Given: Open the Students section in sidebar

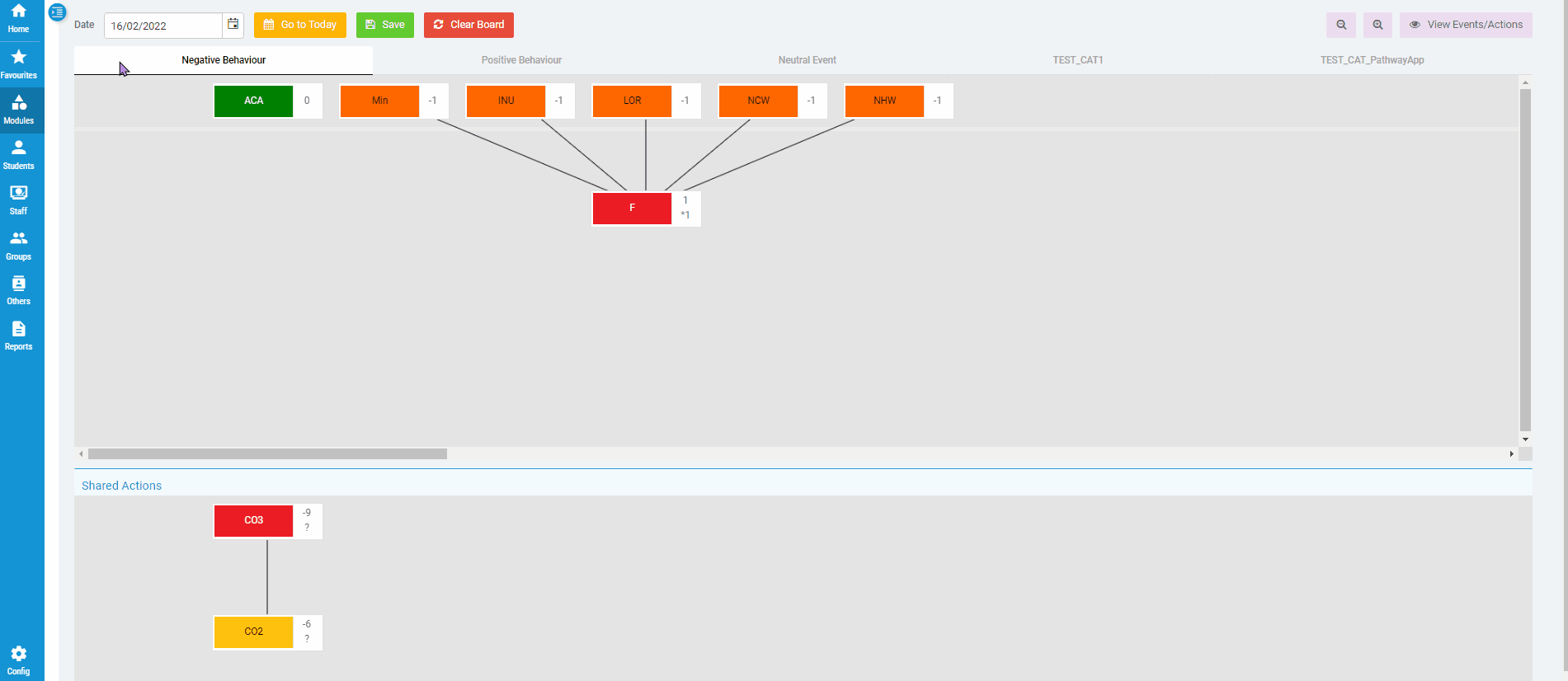Looking at the screenshot, I should 18,154.
